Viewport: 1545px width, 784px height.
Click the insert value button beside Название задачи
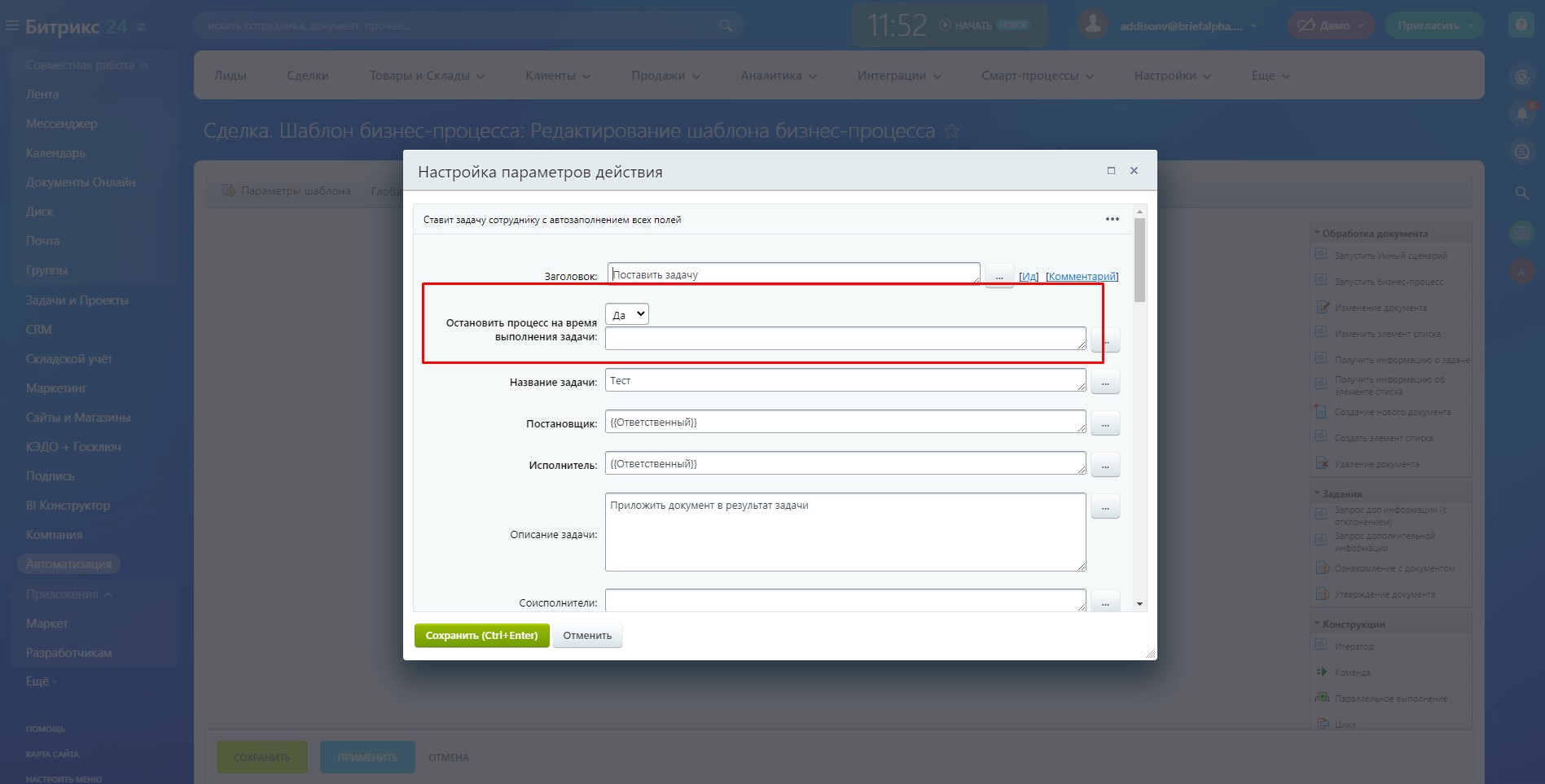[1105, 382]
